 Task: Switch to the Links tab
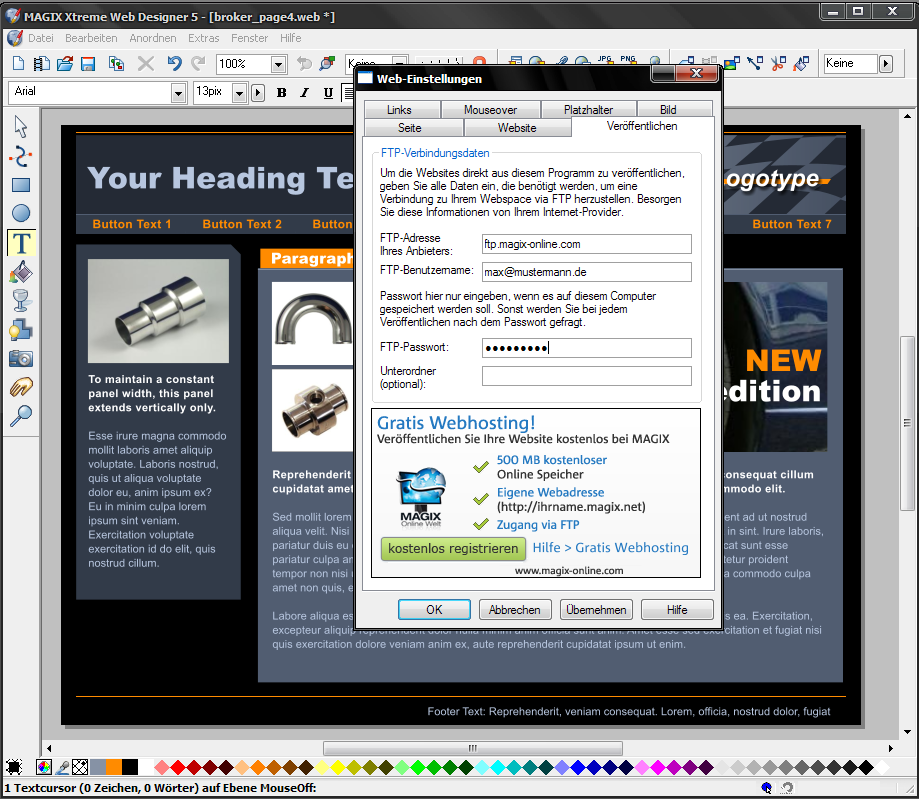pyautogui.click(x=399, y=110)
